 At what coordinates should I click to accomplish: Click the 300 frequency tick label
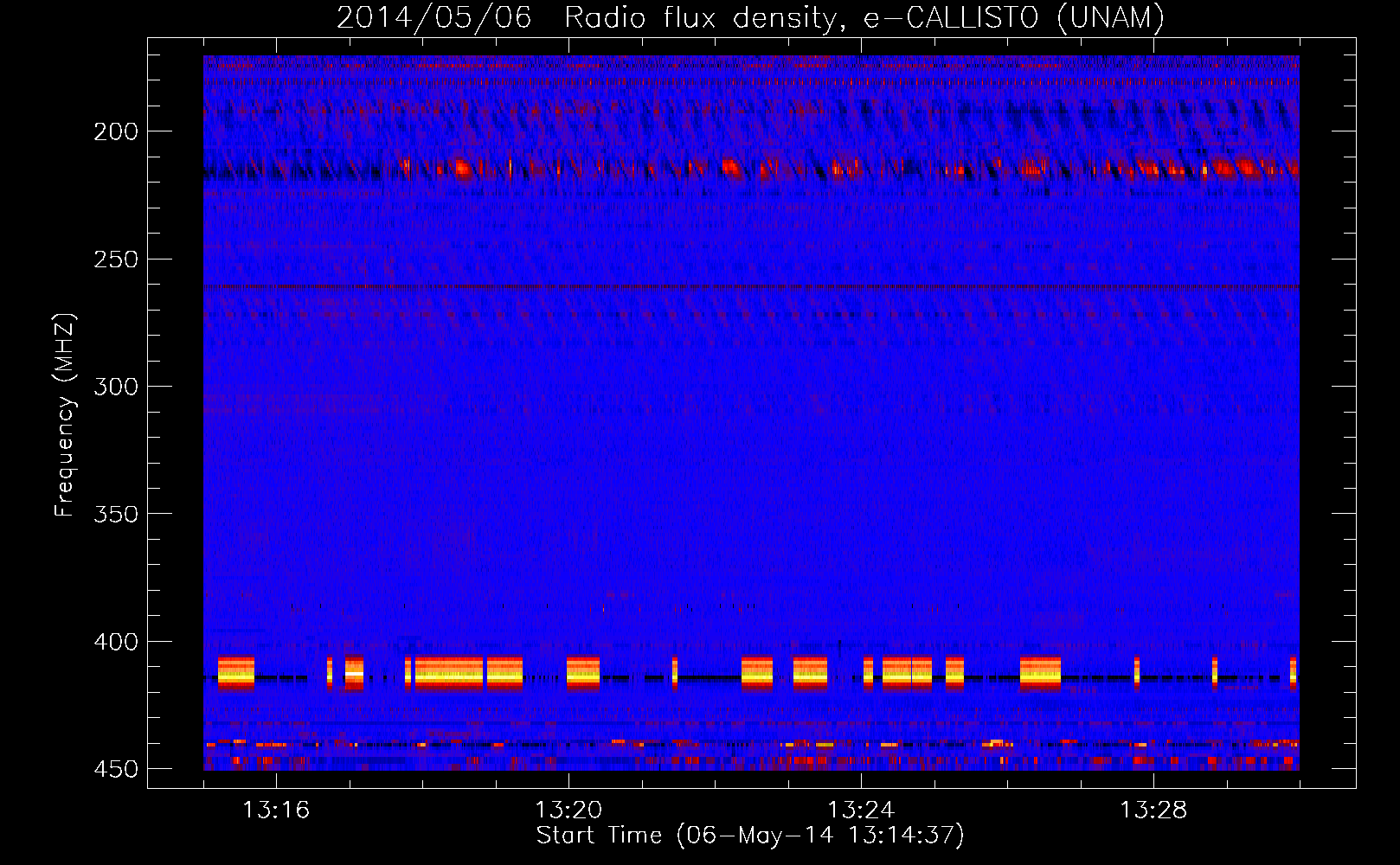[x=116, y=387]
